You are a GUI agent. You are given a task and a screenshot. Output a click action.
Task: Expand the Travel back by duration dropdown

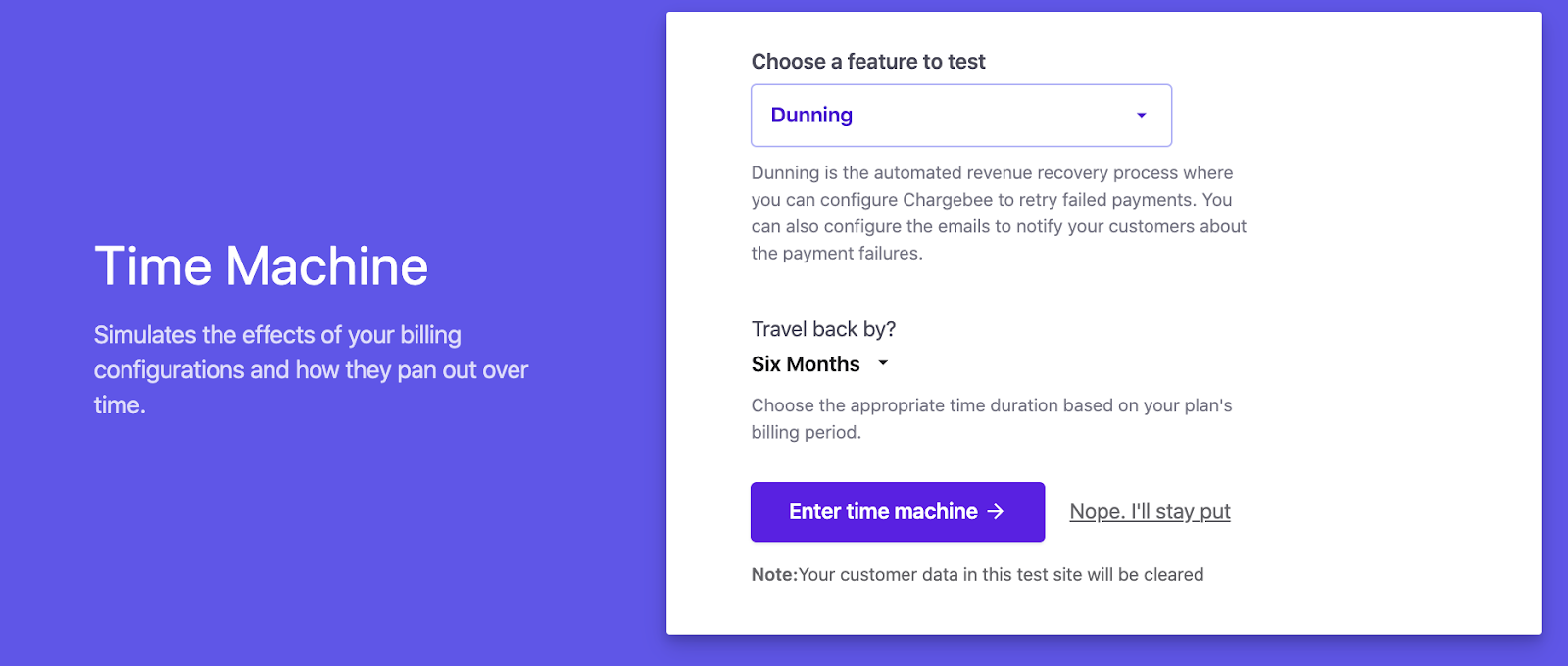tap(821, 363)
